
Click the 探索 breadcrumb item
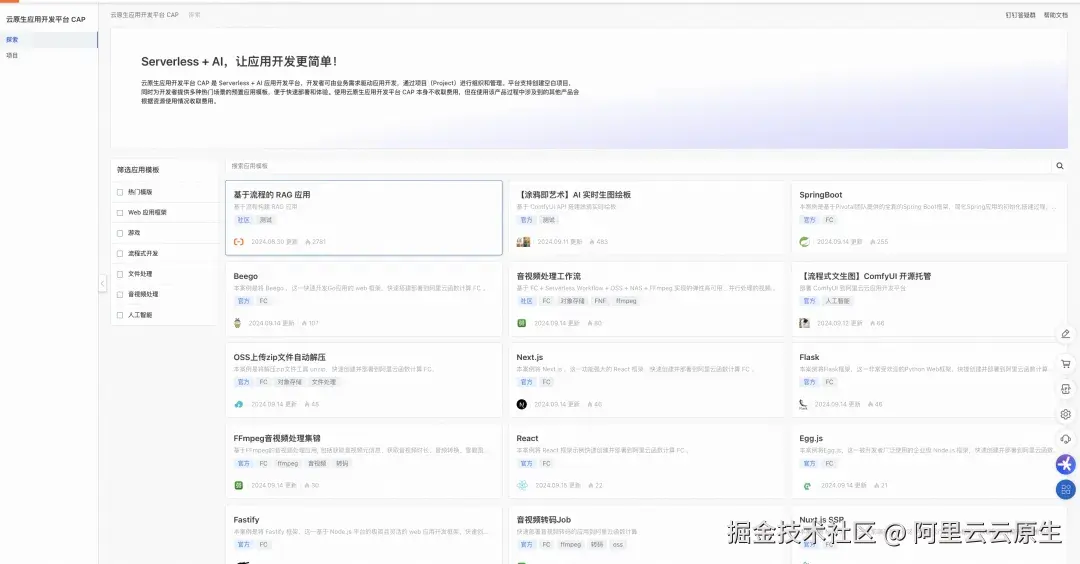pos(194,14)
